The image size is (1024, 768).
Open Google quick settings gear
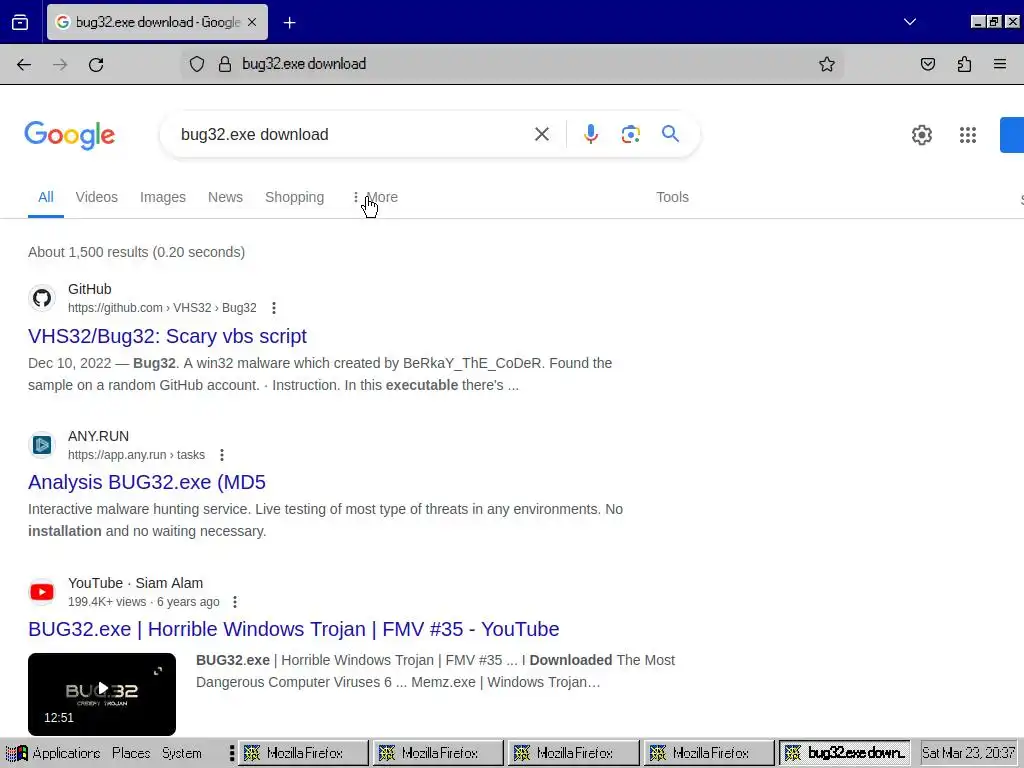click(921, 135)
